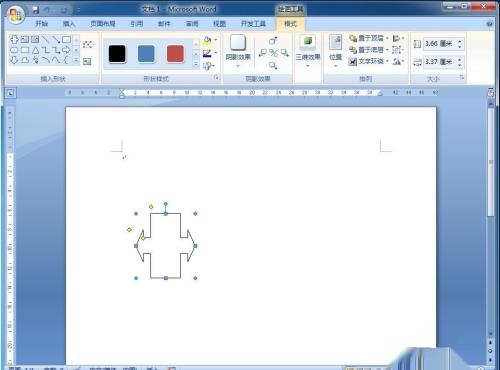Open the customize quick access toolbar dropdown
This screenshot has height=370, width=500.
point(78,10)
